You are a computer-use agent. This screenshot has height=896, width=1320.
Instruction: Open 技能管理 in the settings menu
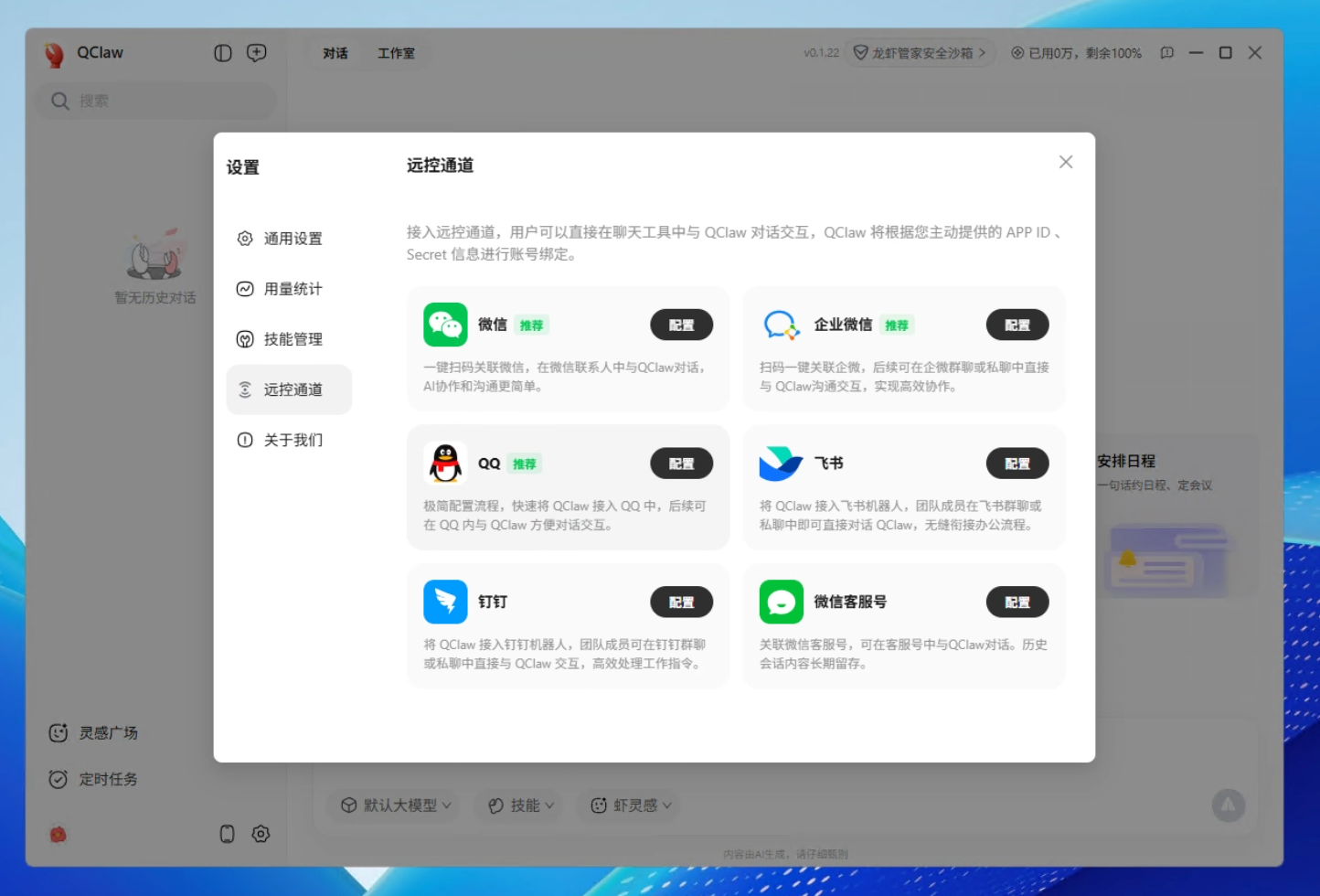289,339
